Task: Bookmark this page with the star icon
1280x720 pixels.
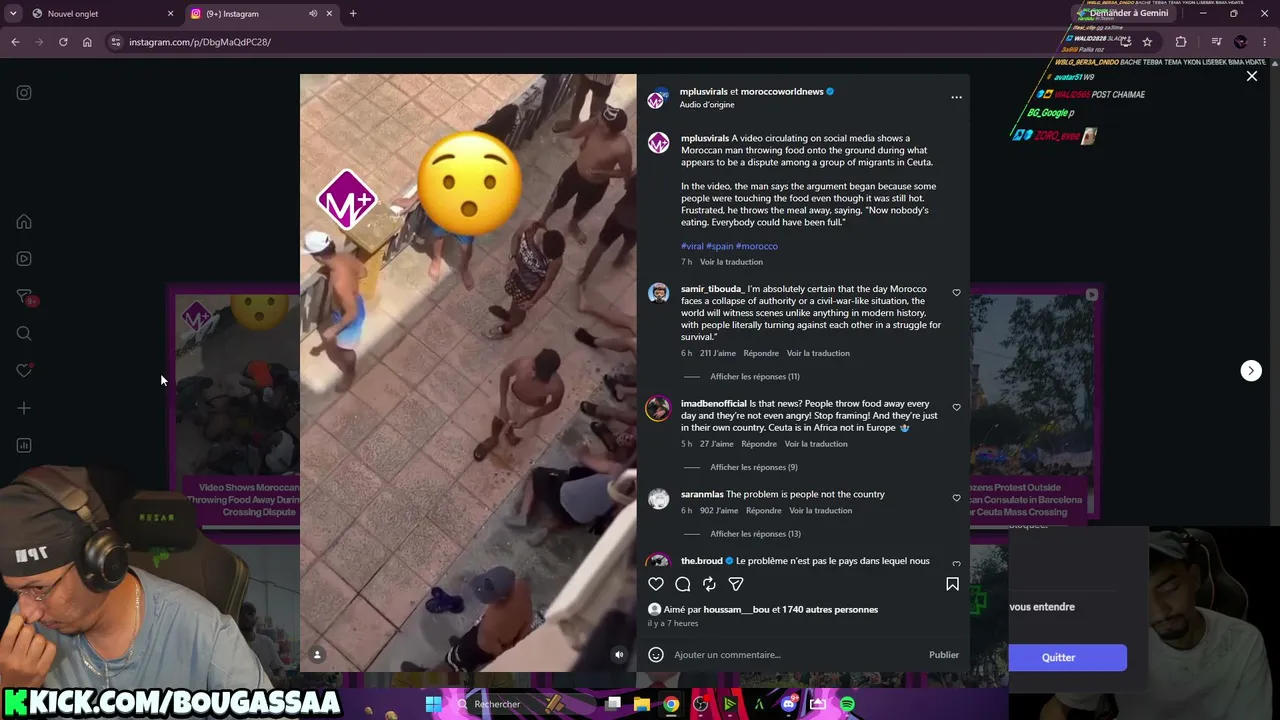Action: click(x=1147, y=42)
